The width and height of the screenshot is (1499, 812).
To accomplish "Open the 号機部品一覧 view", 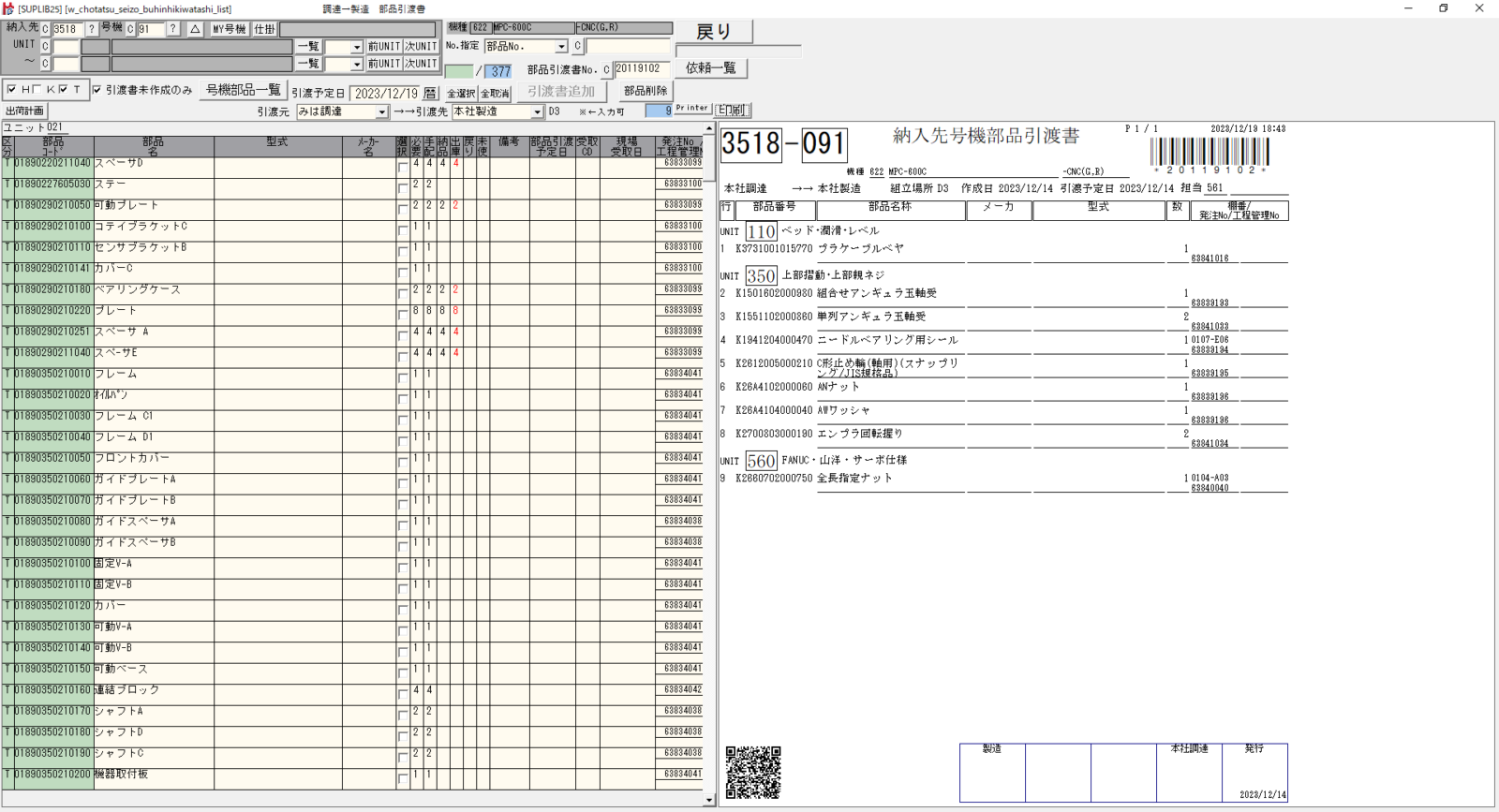I will [x=244, y=90].
